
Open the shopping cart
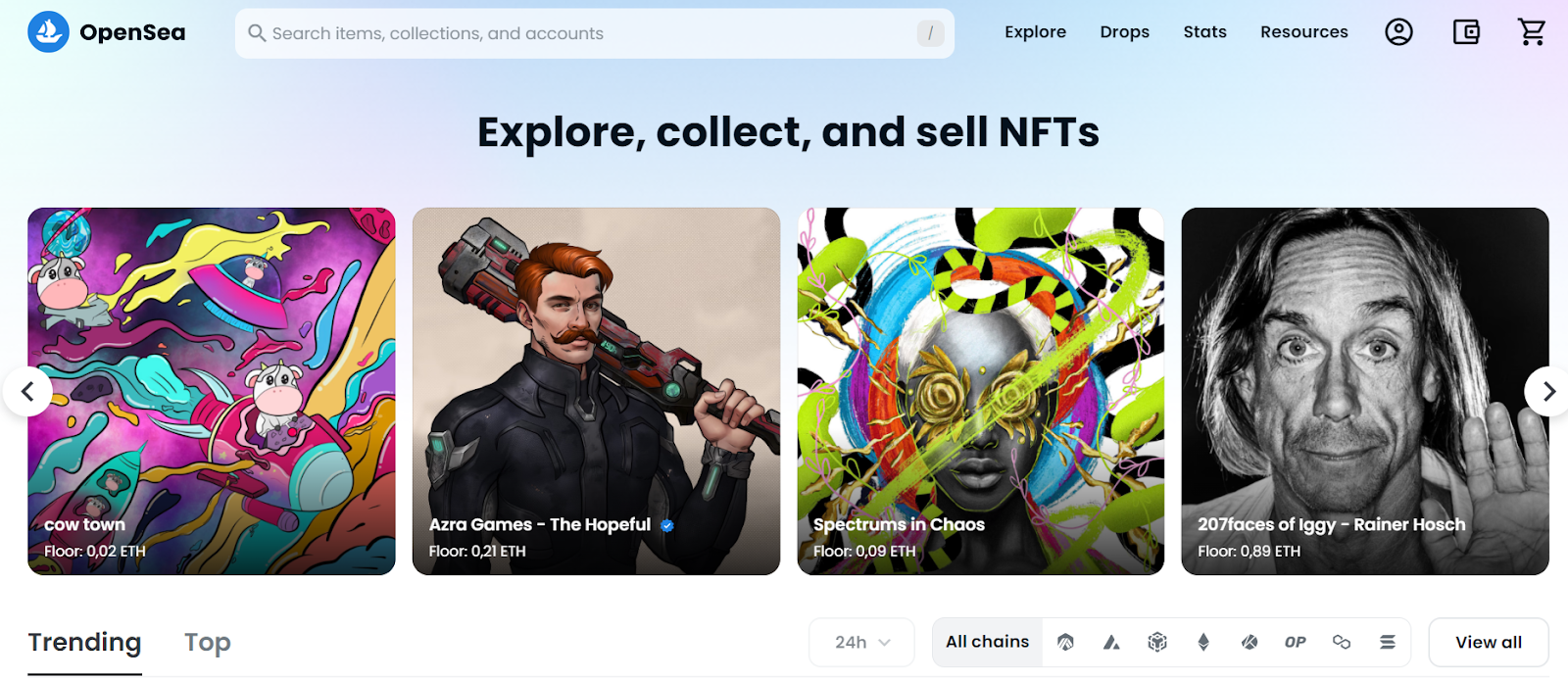click(1532, 31)
